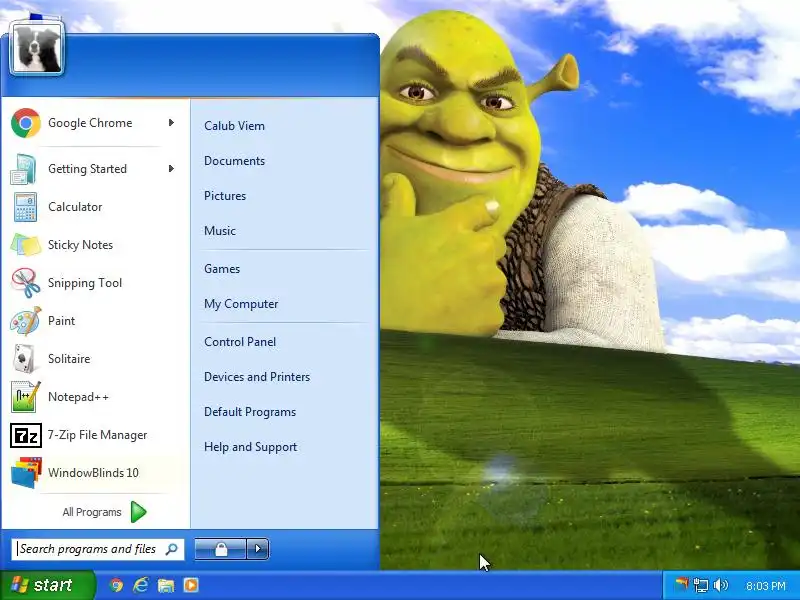800x600 pixels.
Task: Click the search magnifier icon
Action: pyautogui.click(x=171, y=549)
